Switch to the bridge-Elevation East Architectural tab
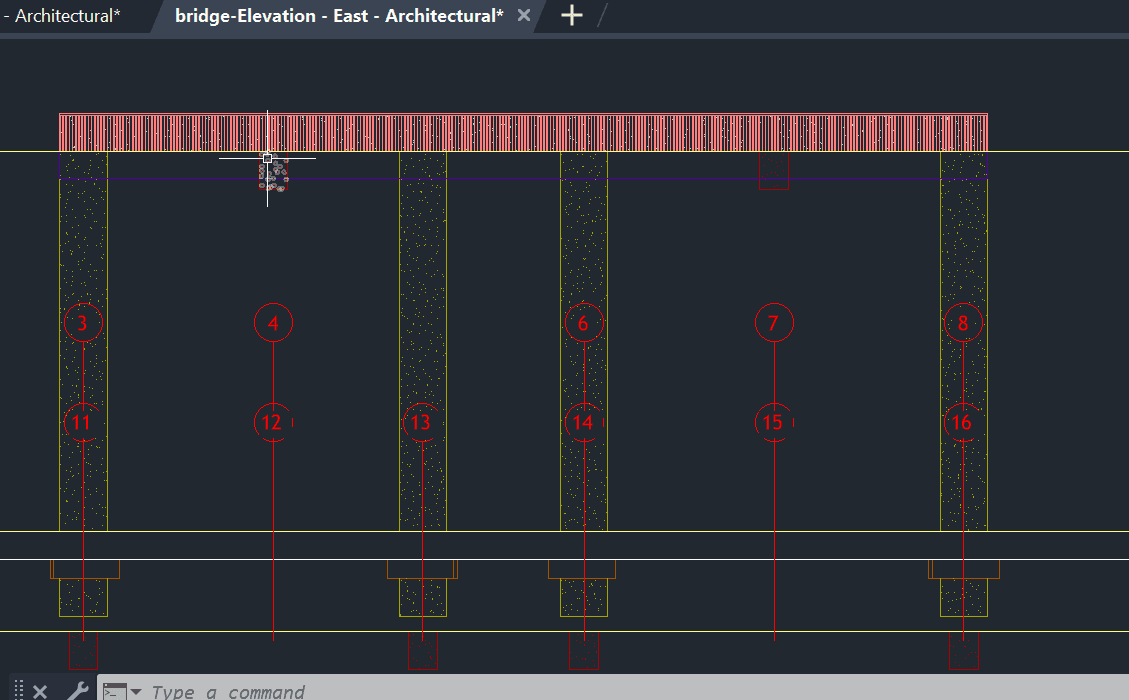The width and height of the screenshot is (1129, 700). tap(339, 16)
